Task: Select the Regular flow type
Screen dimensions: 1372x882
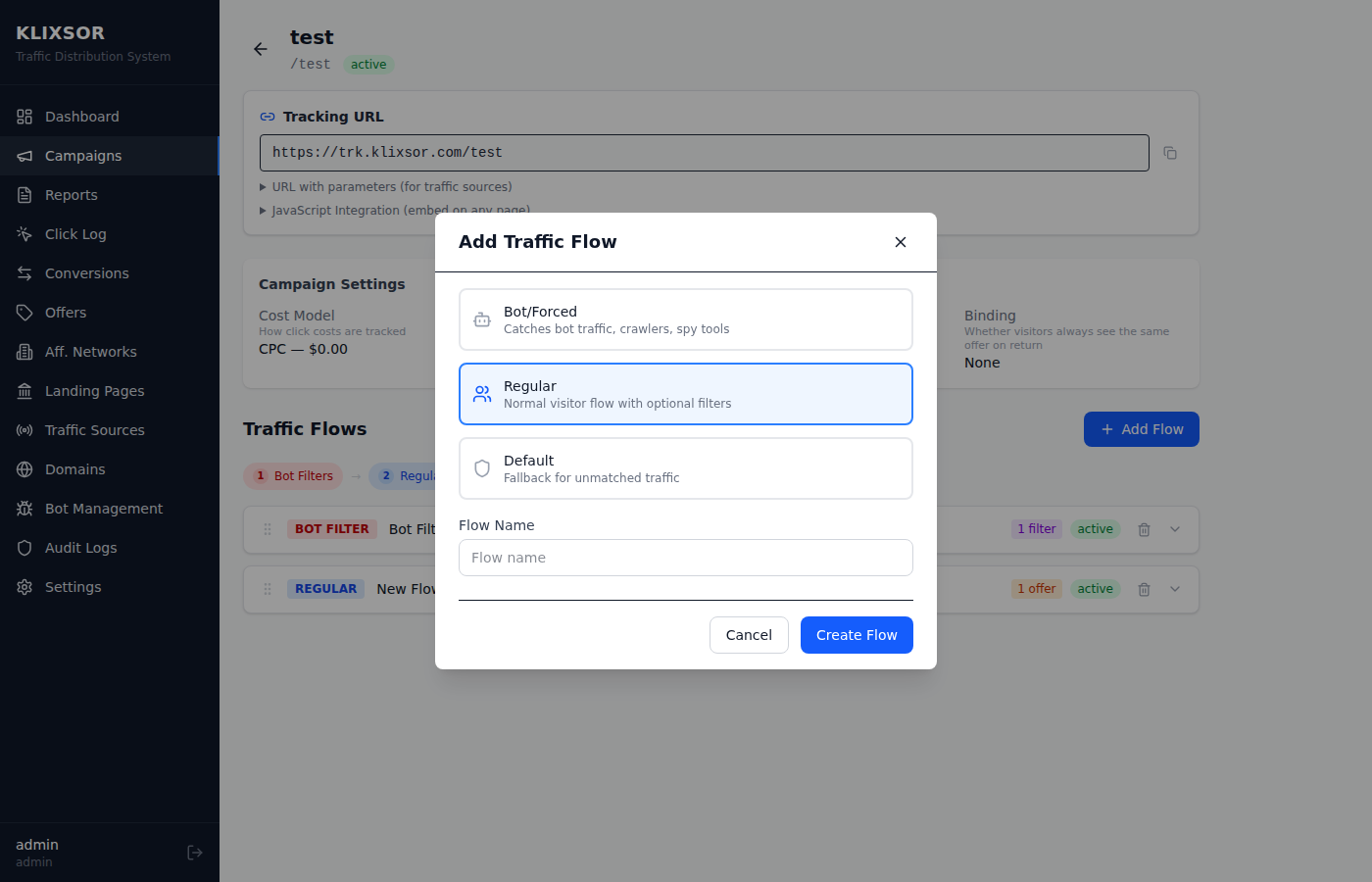Action: (x=685, y=393)
